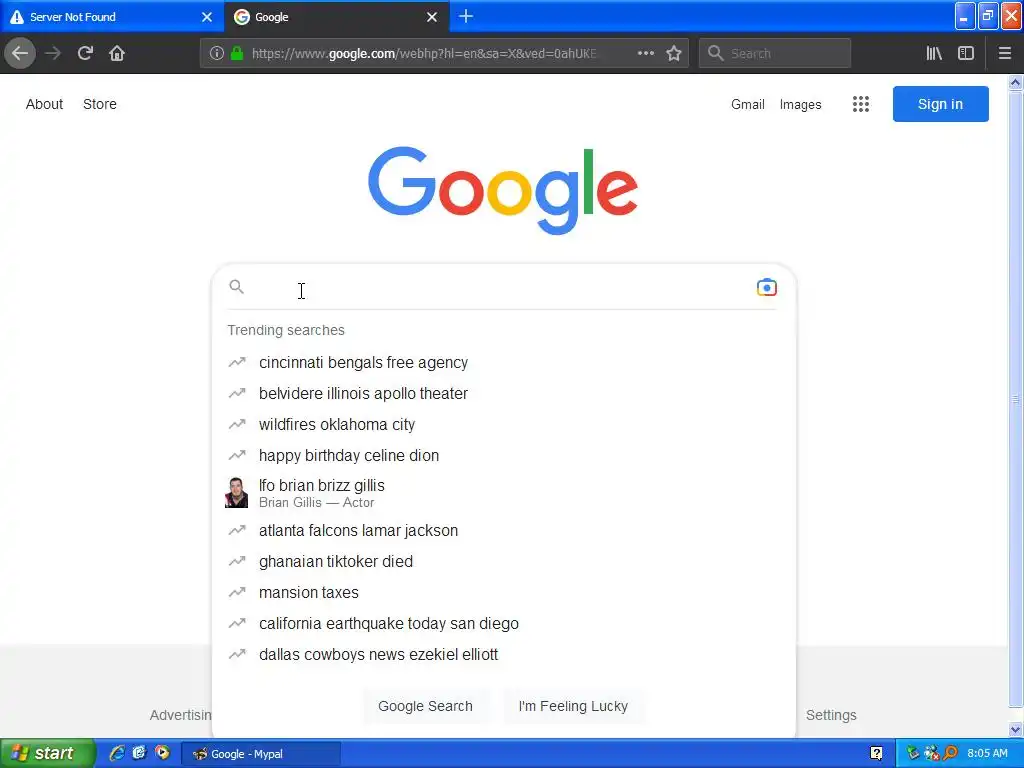Screen dimensions: 1024x768
Task: Select suggestion cincinnati bengals free agency
Action: click(x=503, y=362)
